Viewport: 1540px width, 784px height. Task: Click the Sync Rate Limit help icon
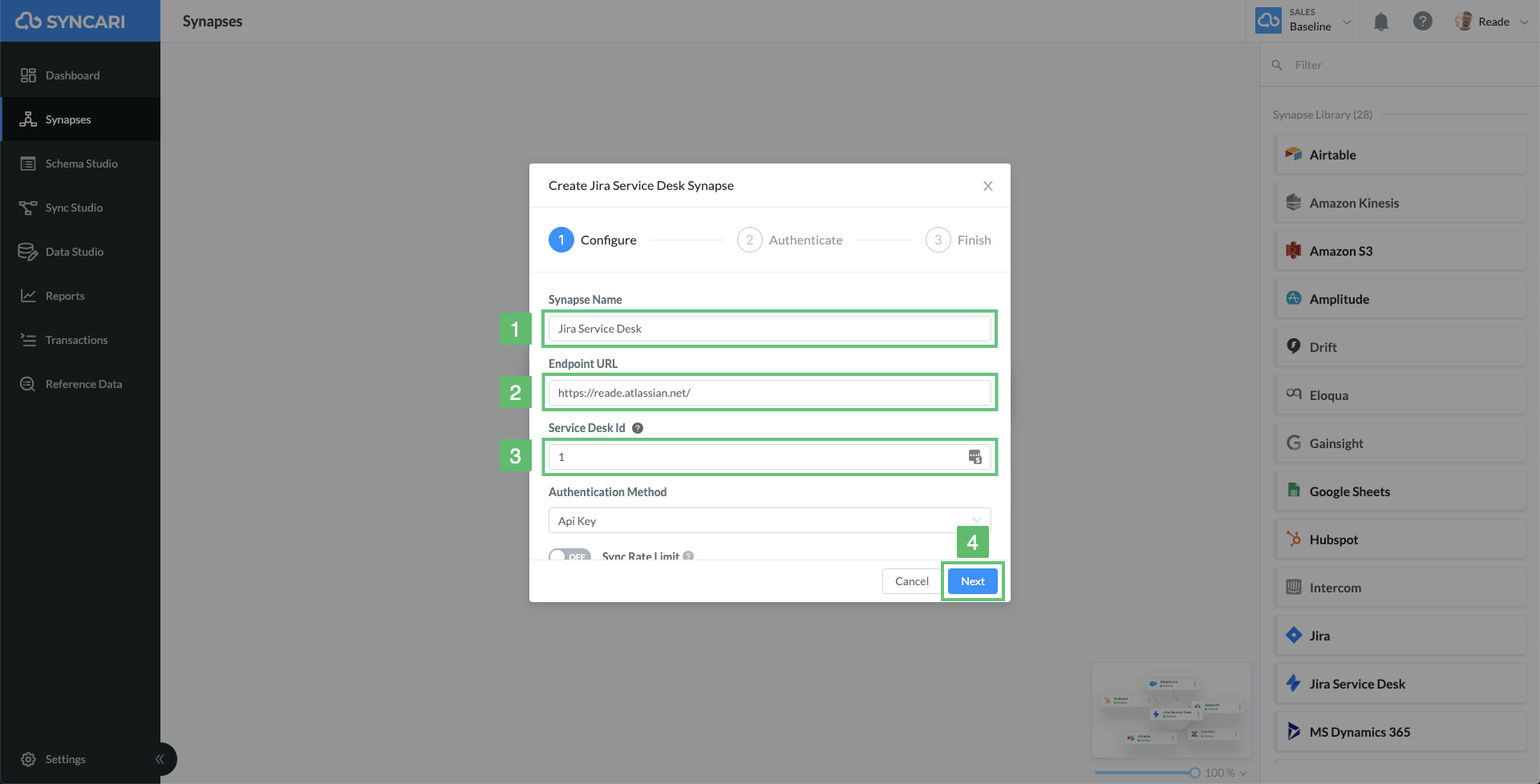point(688,556)
